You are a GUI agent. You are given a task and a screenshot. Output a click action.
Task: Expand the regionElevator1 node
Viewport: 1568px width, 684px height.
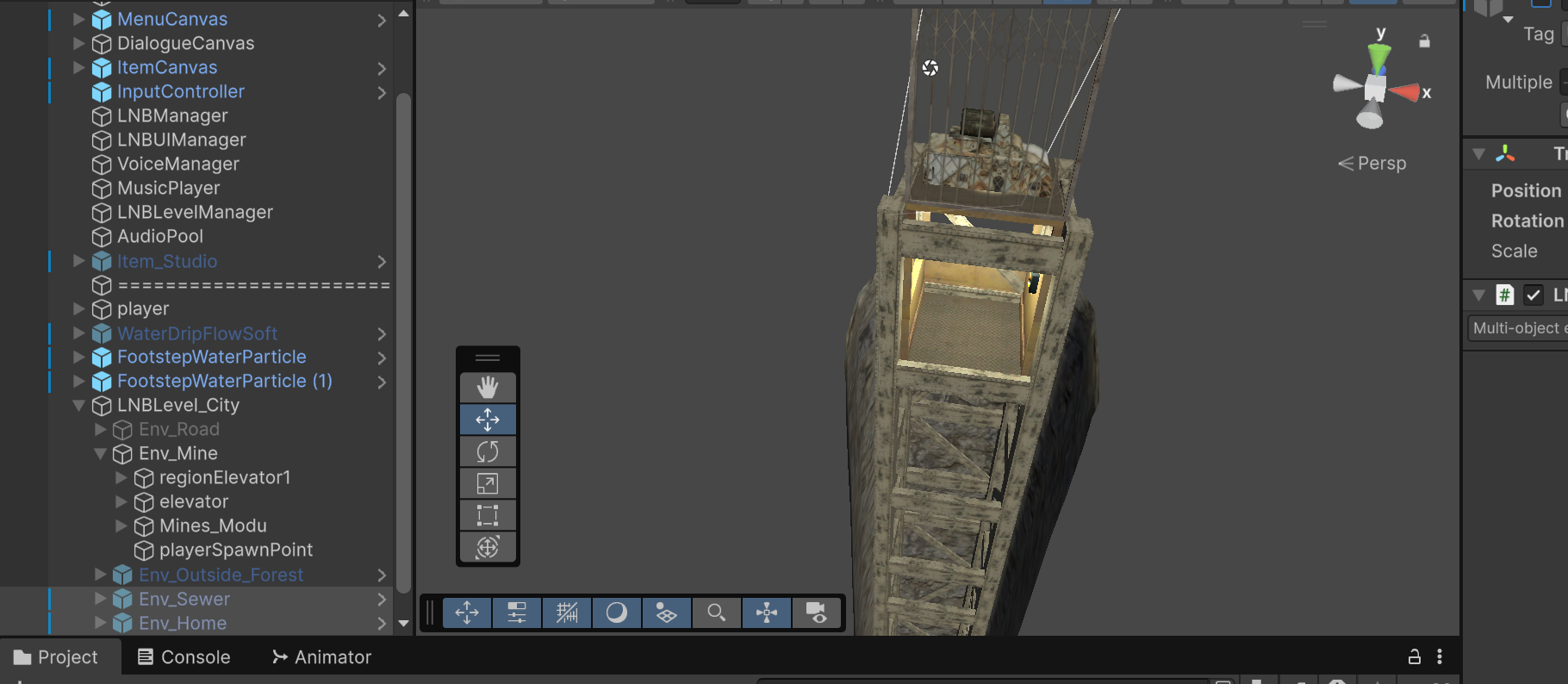[x=121, y=477]
